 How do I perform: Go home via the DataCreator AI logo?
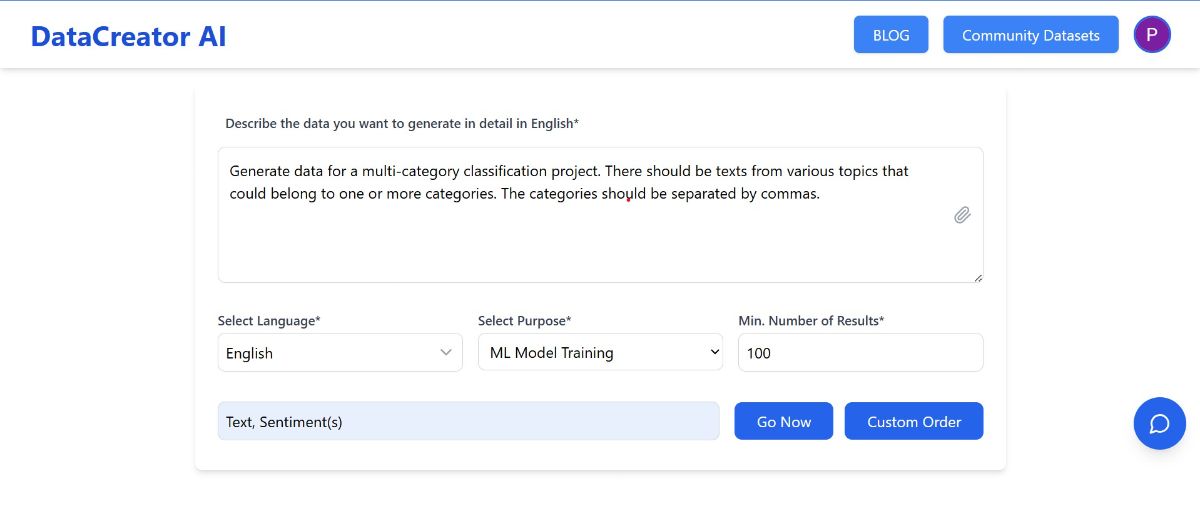click(x=128, y=36)
